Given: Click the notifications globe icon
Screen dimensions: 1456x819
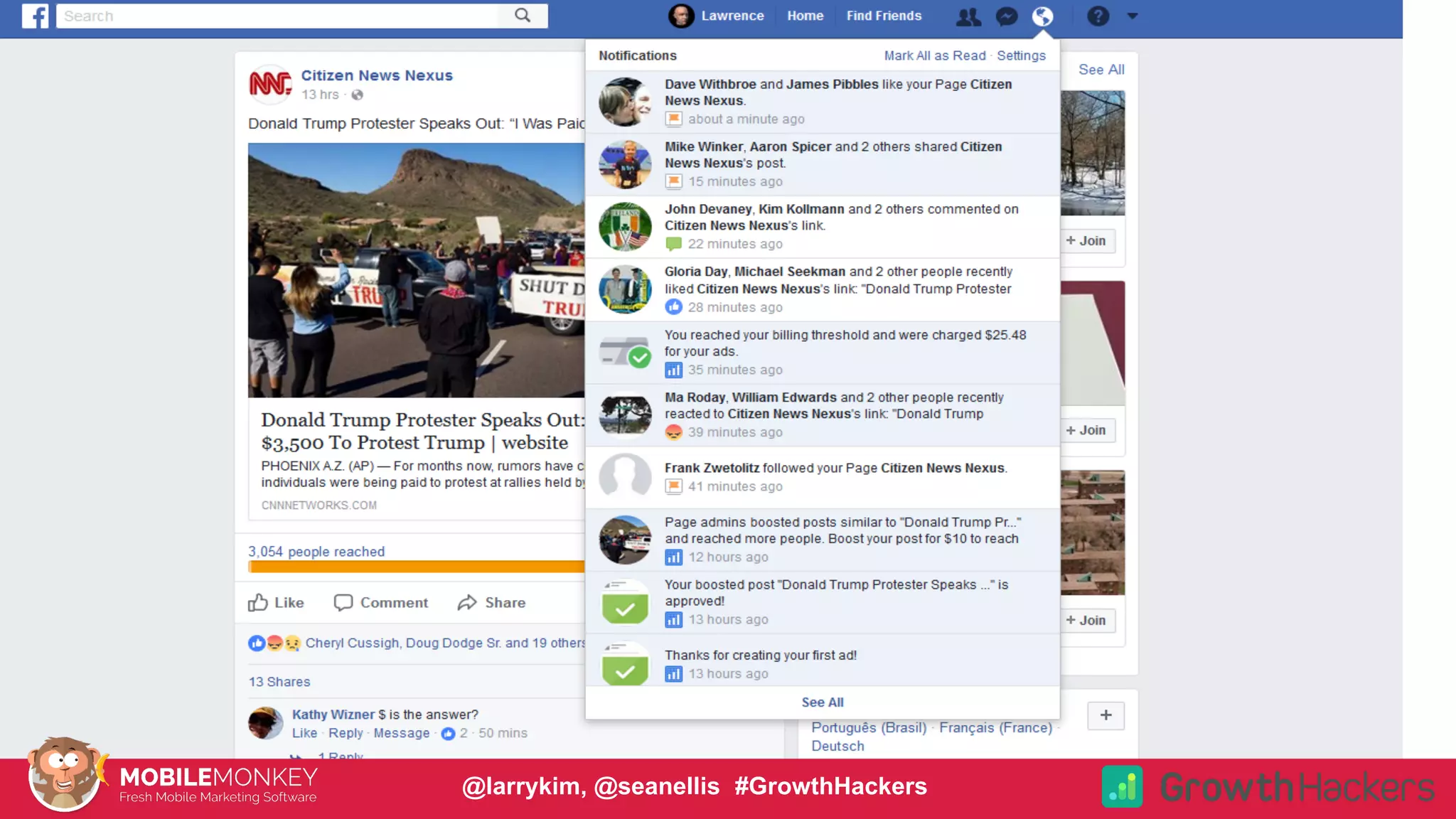Looking at the screenshot, I should tap(1043, 16).
